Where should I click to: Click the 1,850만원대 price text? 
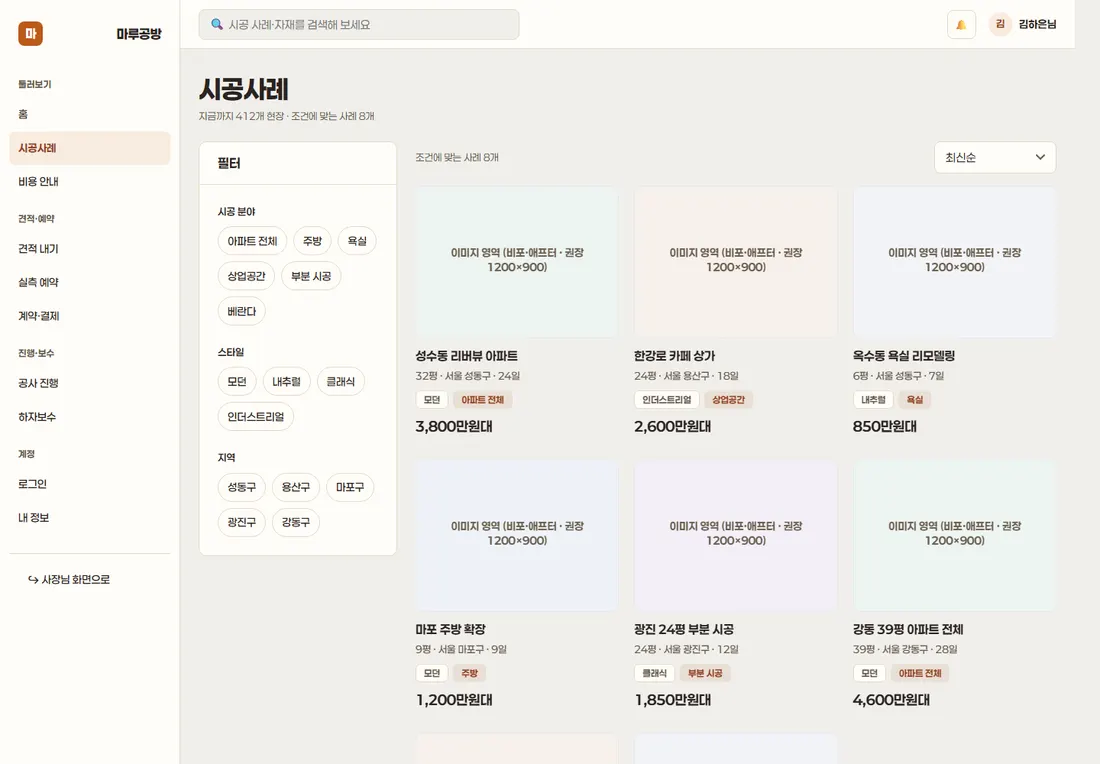(x=673, y=700)
